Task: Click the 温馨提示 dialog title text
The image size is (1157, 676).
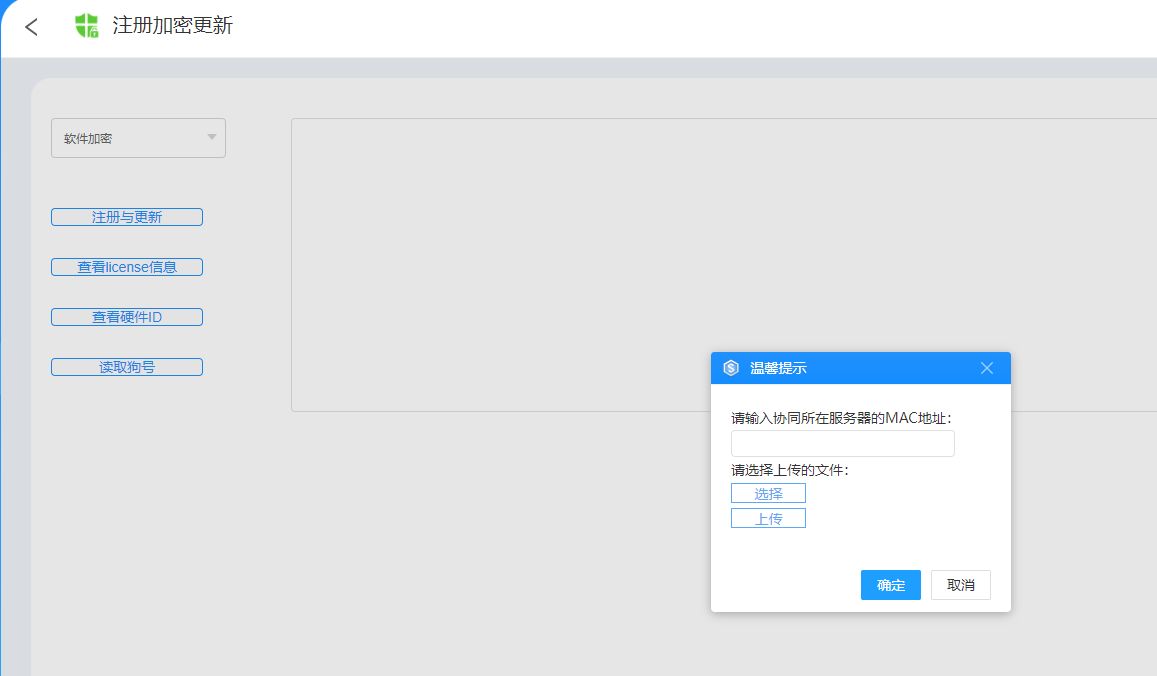Action: pyautogui.click(x=778, y=368)
